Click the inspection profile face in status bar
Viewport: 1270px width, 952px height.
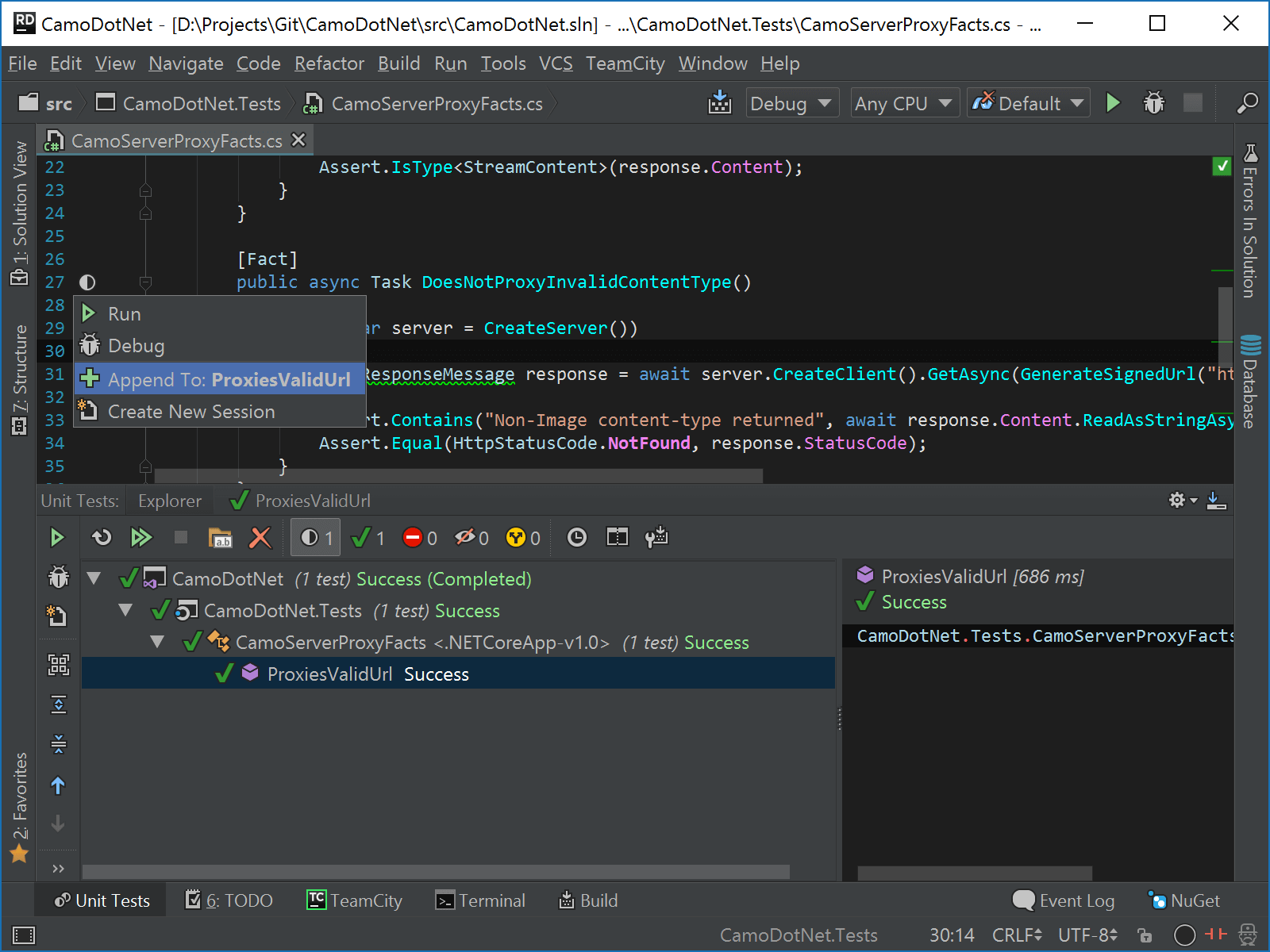pyautogui.click(x=1248, y=935)
